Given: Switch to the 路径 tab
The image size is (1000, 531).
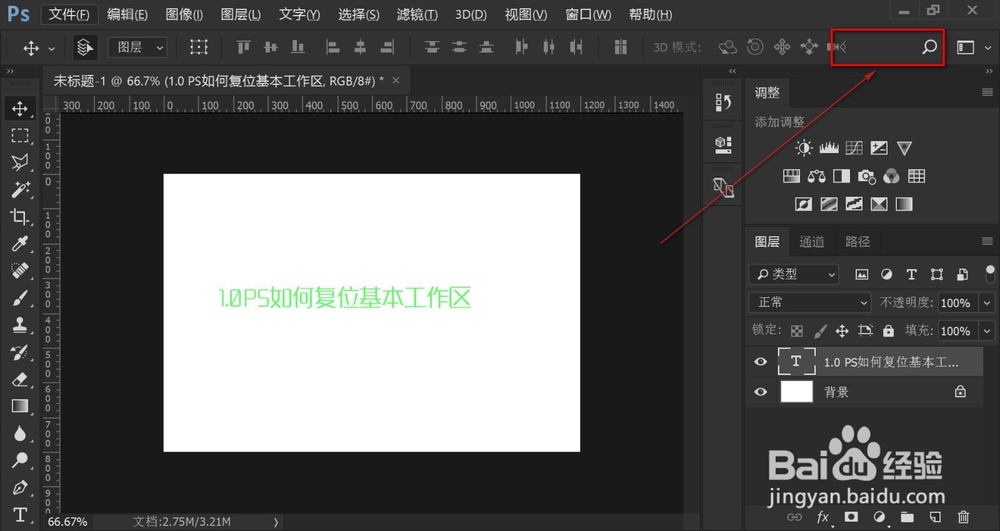Looking at the screenshot, I should (857, 242).
